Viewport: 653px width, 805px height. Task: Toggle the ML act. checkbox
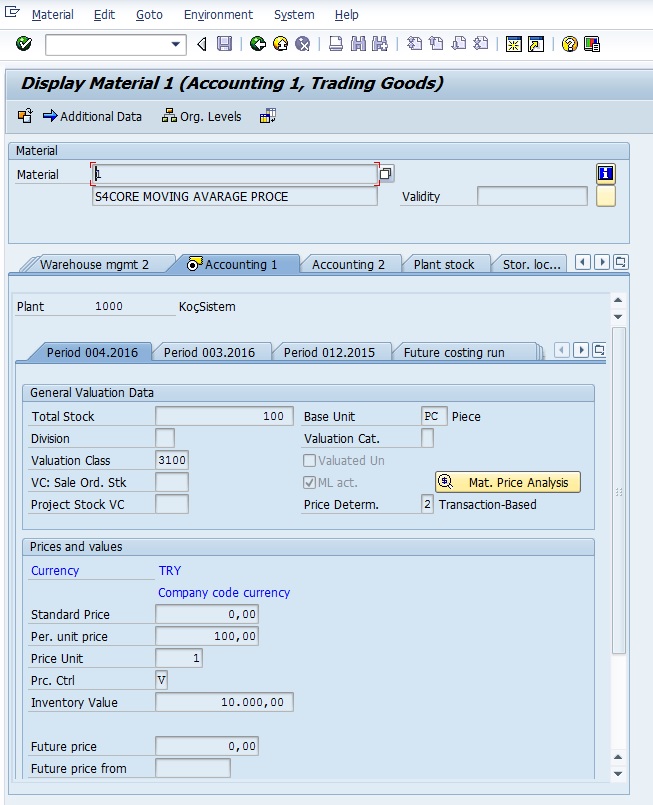coord(310,483)
